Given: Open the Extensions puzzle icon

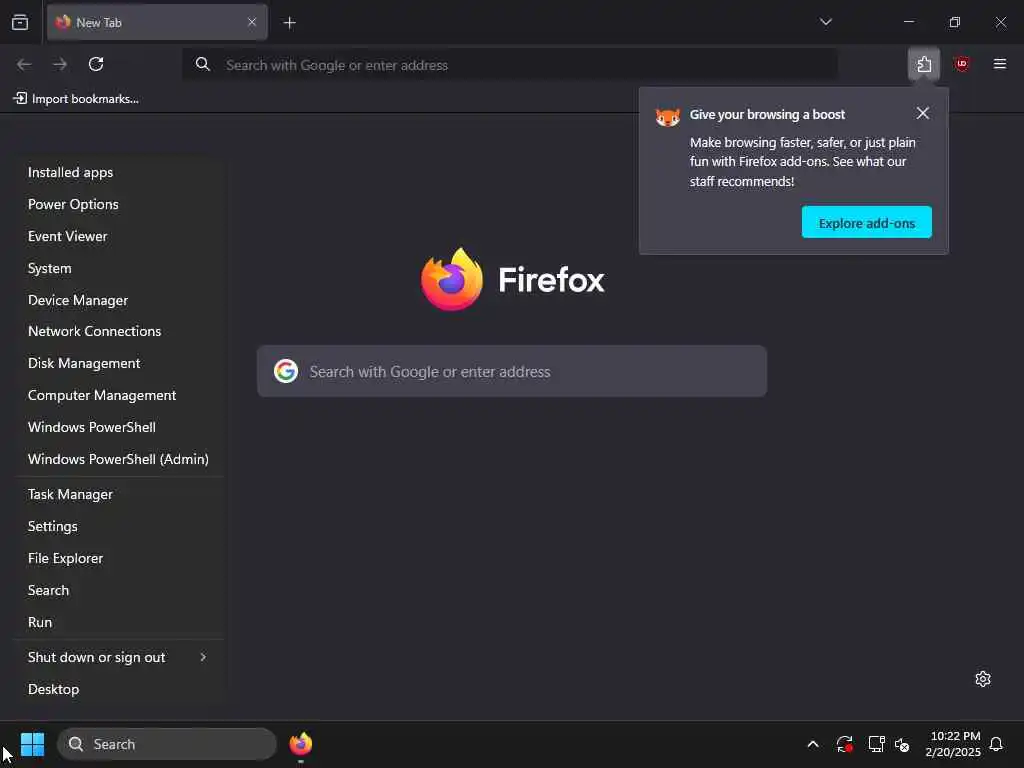Looking at the screenshot, I should point(923,64).
